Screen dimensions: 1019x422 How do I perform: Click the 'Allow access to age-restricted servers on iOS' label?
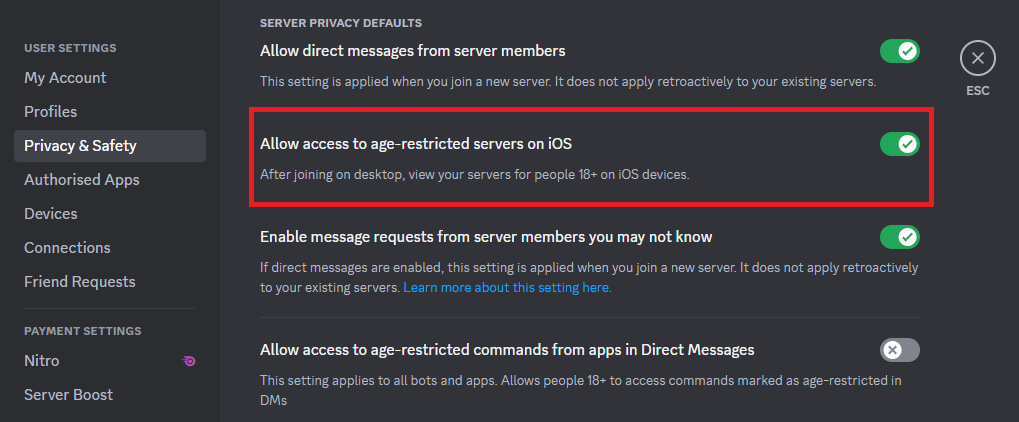[x=416, y=144]
